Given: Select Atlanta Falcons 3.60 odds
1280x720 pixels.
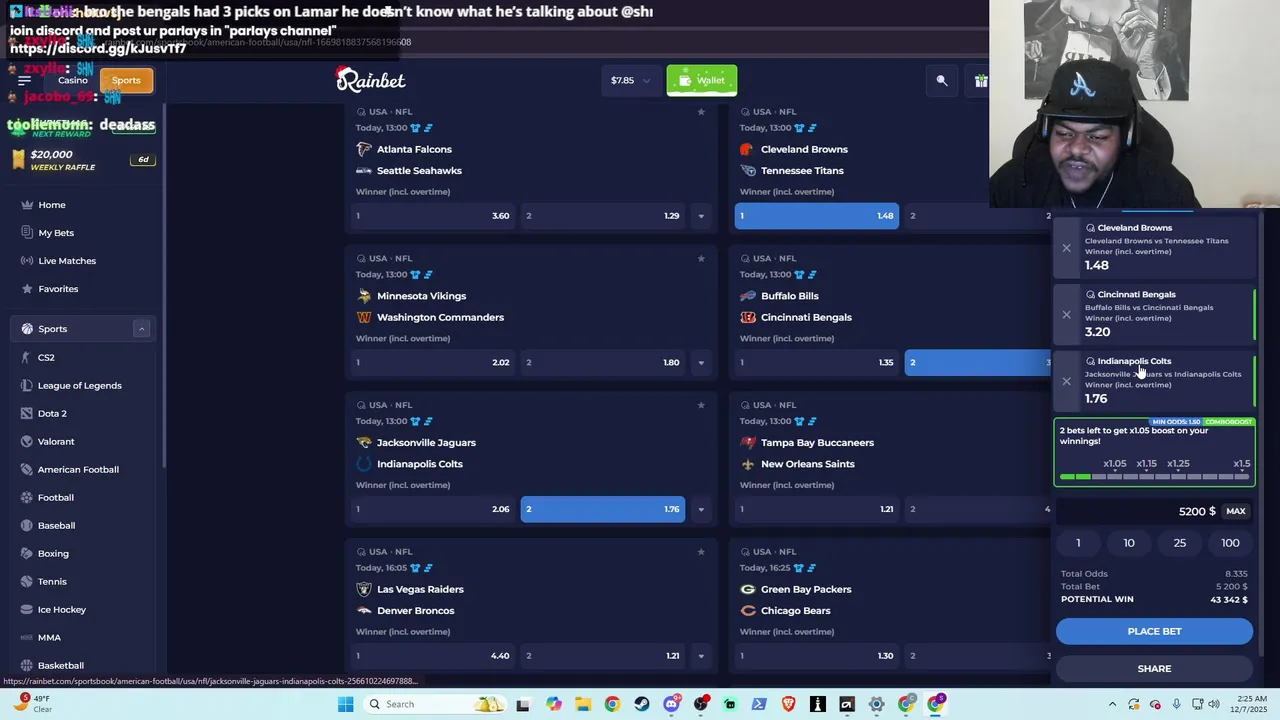Looking at the screenshot, I should [432, 216].
